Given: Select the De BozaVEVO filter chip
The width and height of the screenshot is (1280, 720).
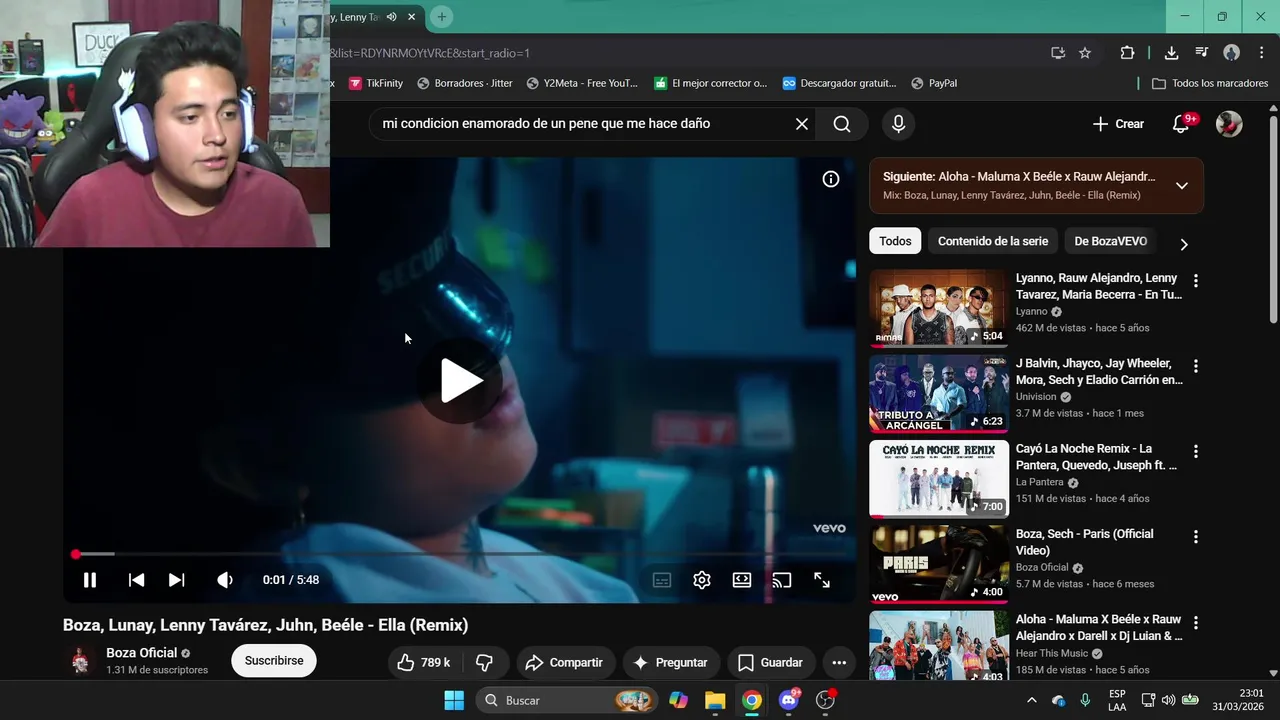Looking at the screenshot, I should 1110,241.
